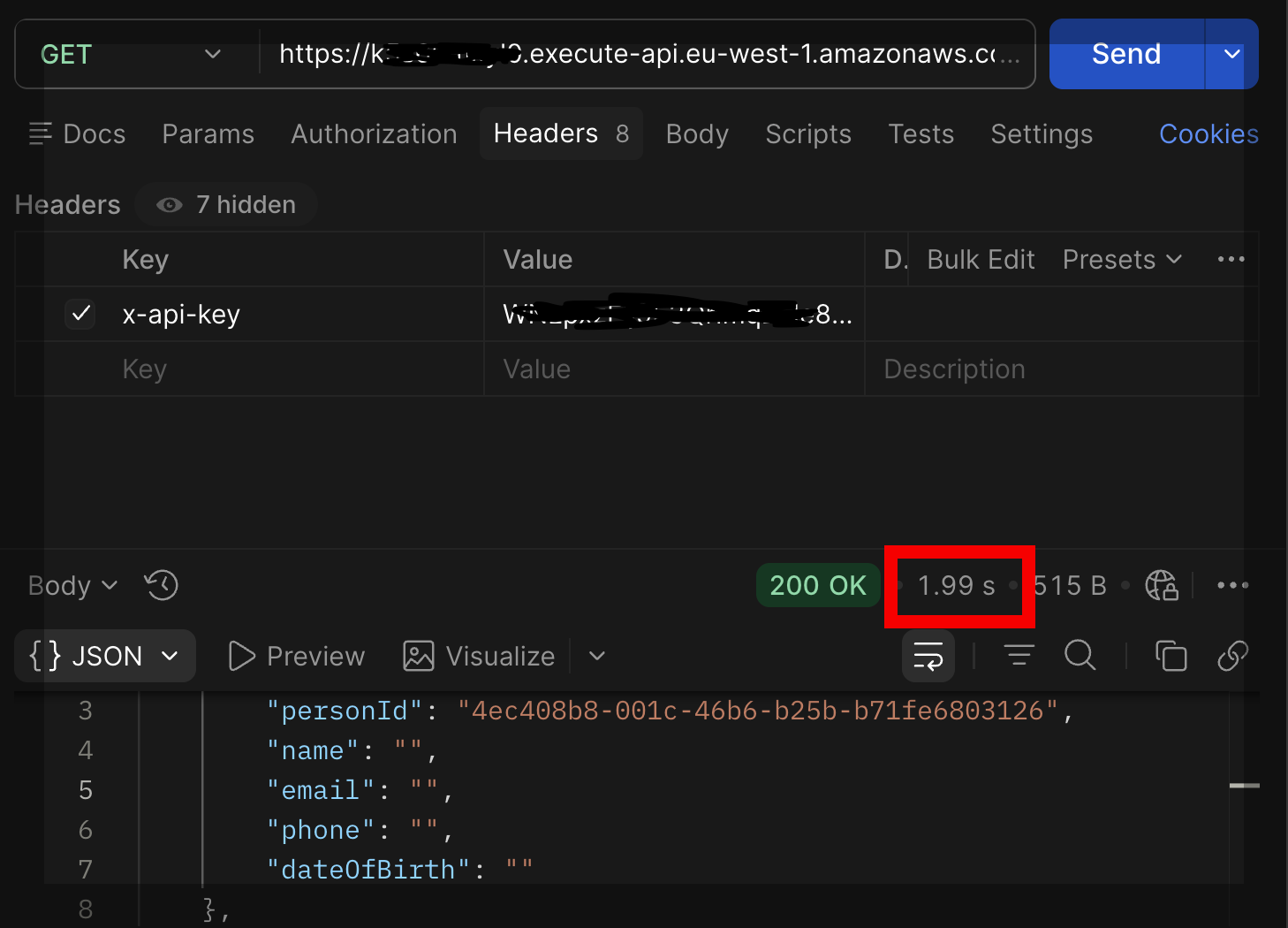Open the Tests tab
The width and height of the screenshot is (1288, 928).
click(x=921, y=133)
